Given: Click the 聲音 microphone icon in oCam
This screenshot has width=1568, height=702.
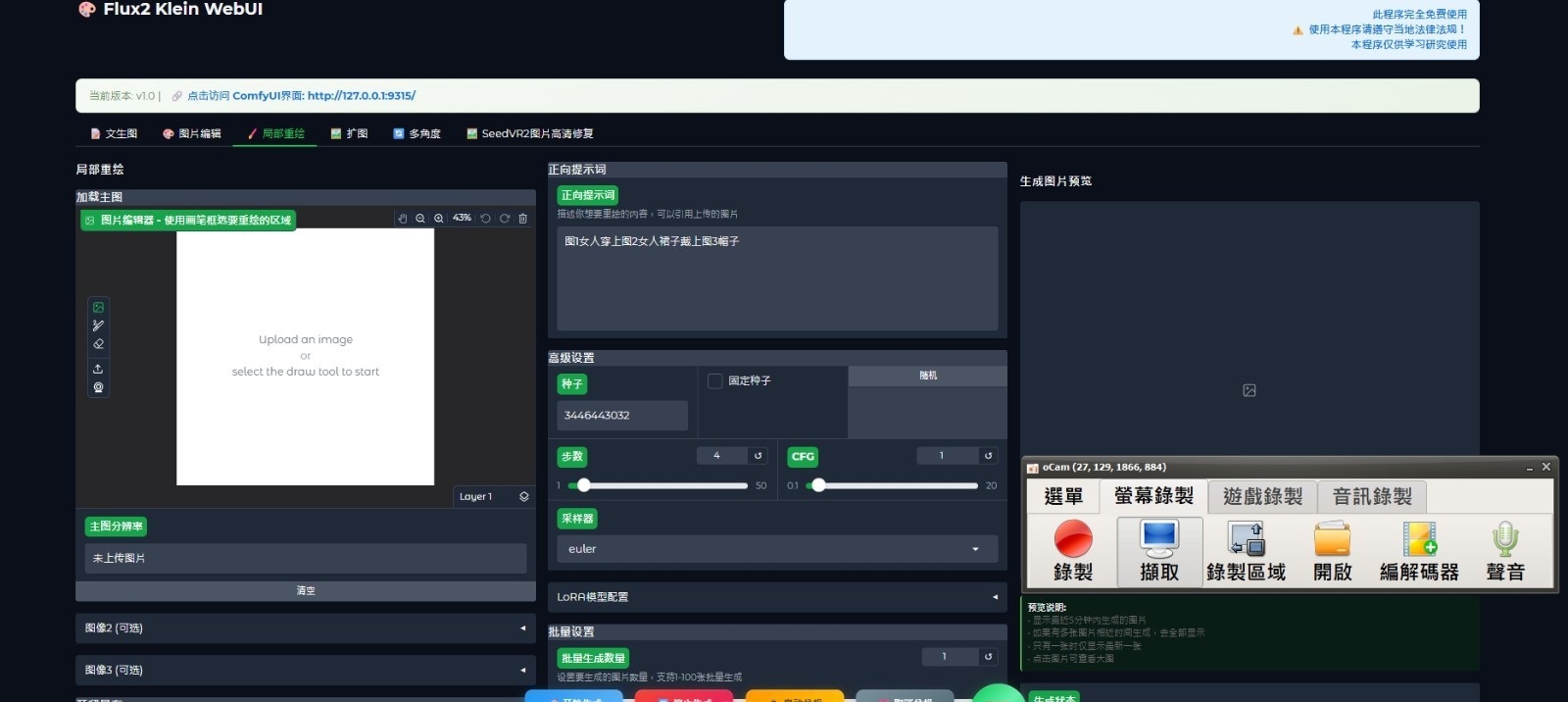Looking at the screenshot, I should pyautogui.click(x=1505, y=538).
